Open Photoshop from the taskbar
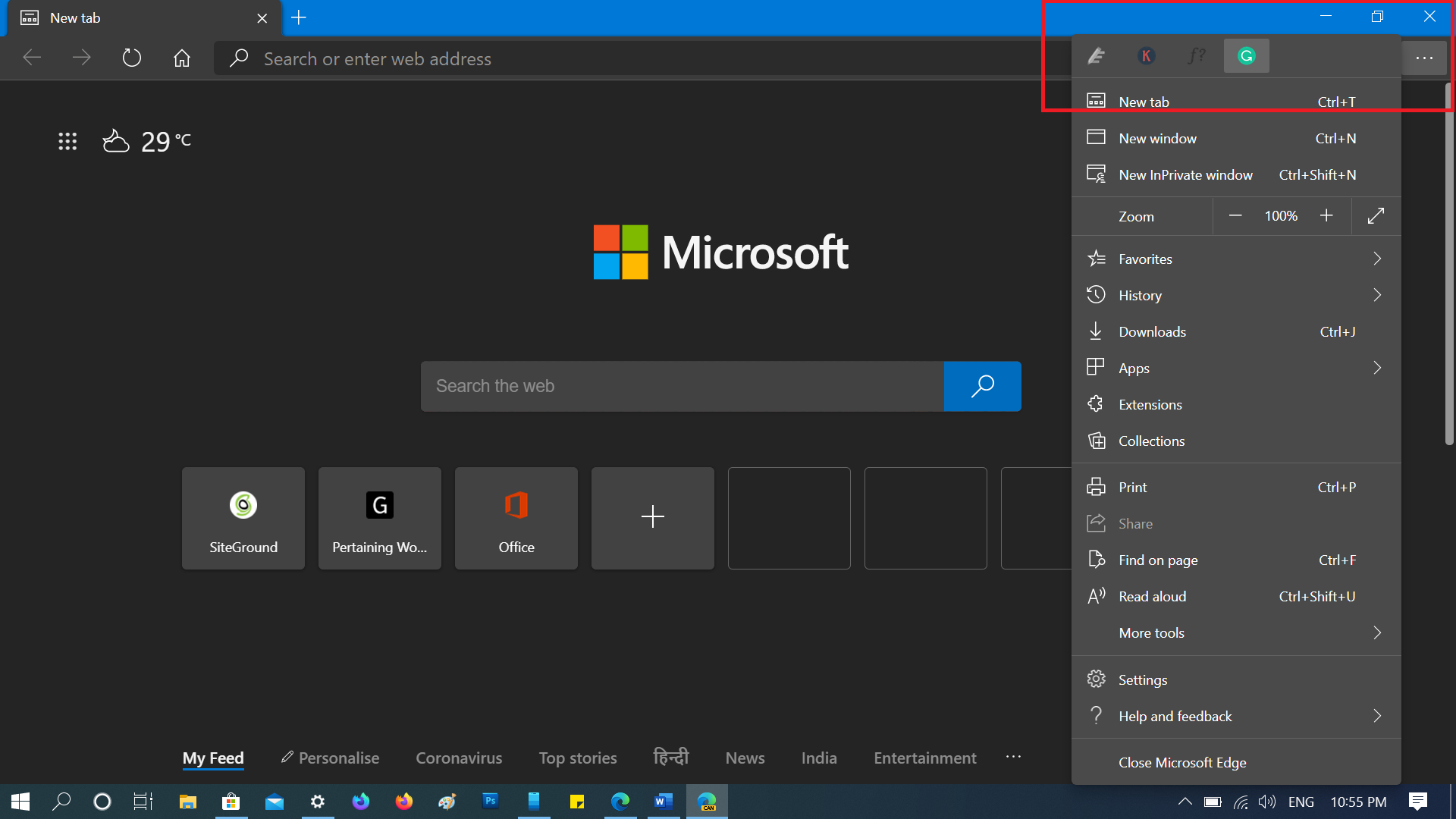 491,802
